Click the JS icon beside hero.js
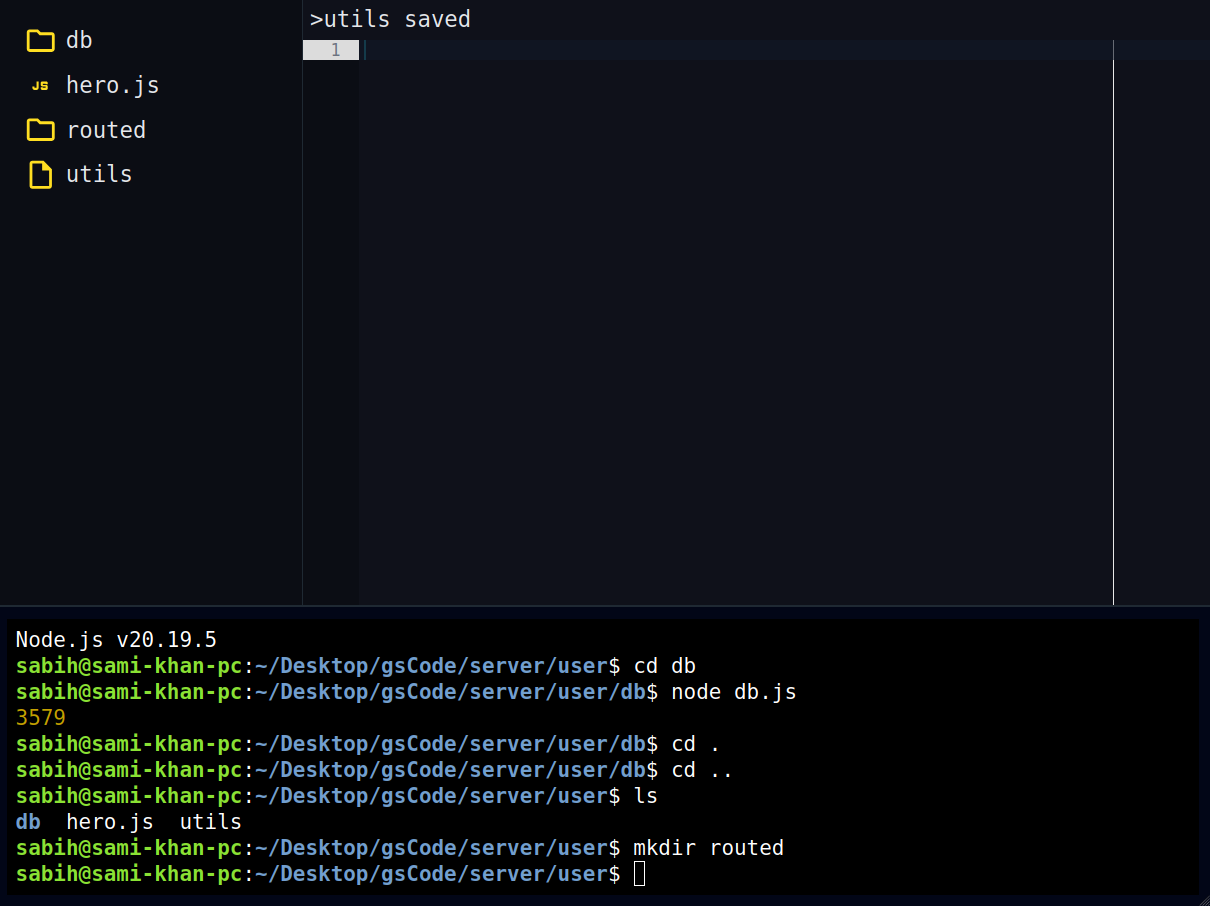 (40, 86)
